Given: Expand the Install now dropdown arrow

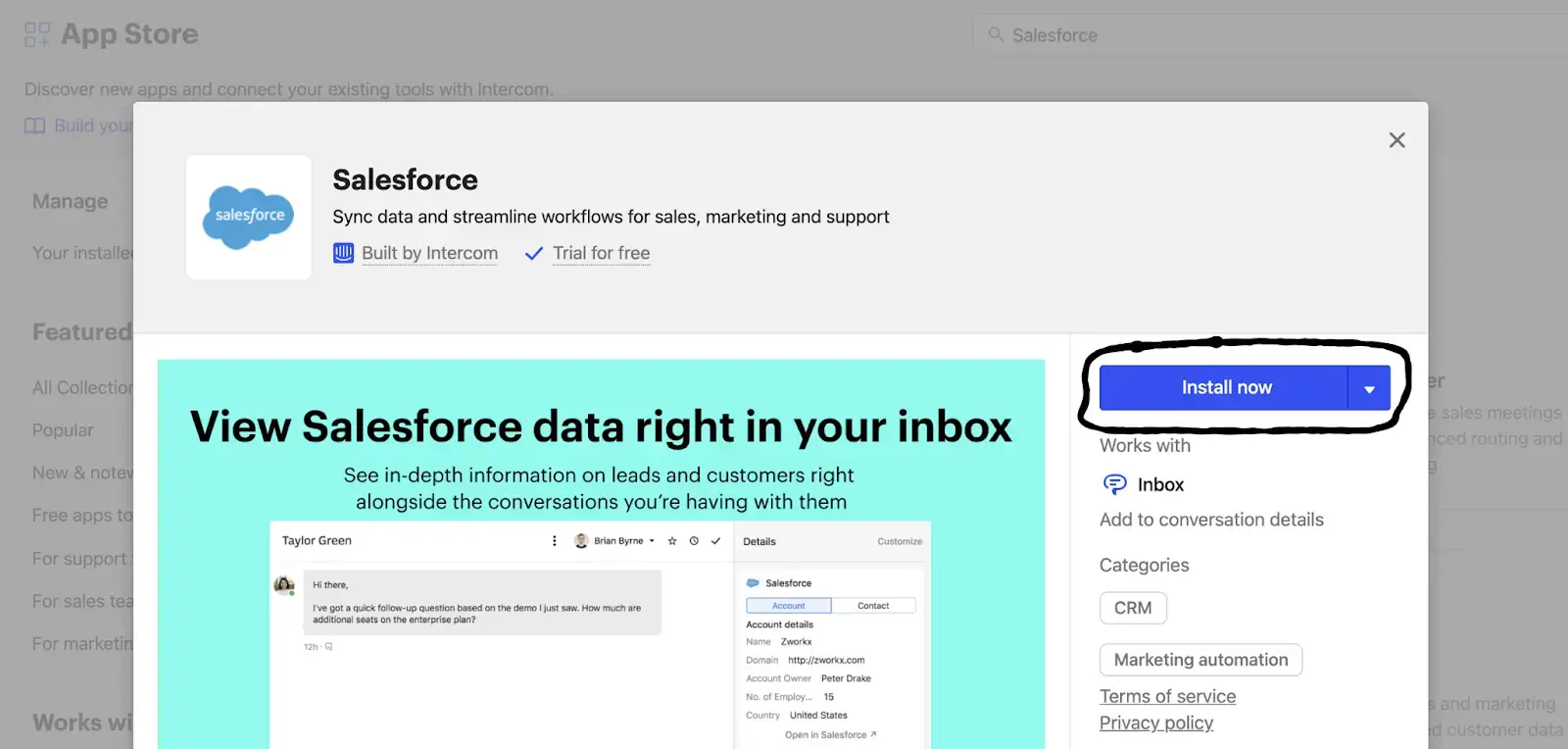Looking at the screenshot, I should coord(1369,388).
